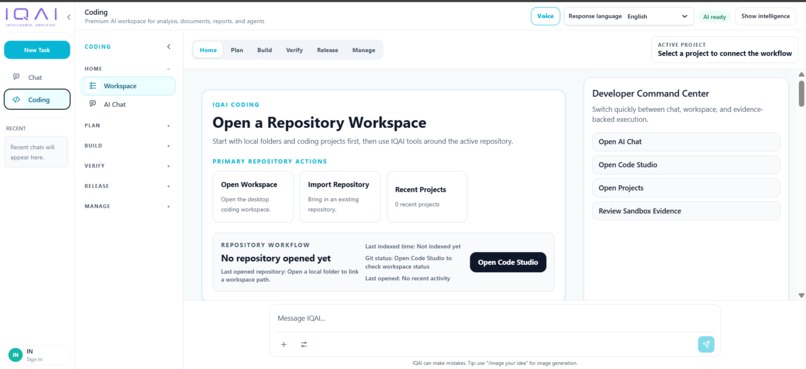Click the vertical scrollbar thumb
Viewport: 806px width, 369px height.
pyautogui.click(x=801, y=93)
